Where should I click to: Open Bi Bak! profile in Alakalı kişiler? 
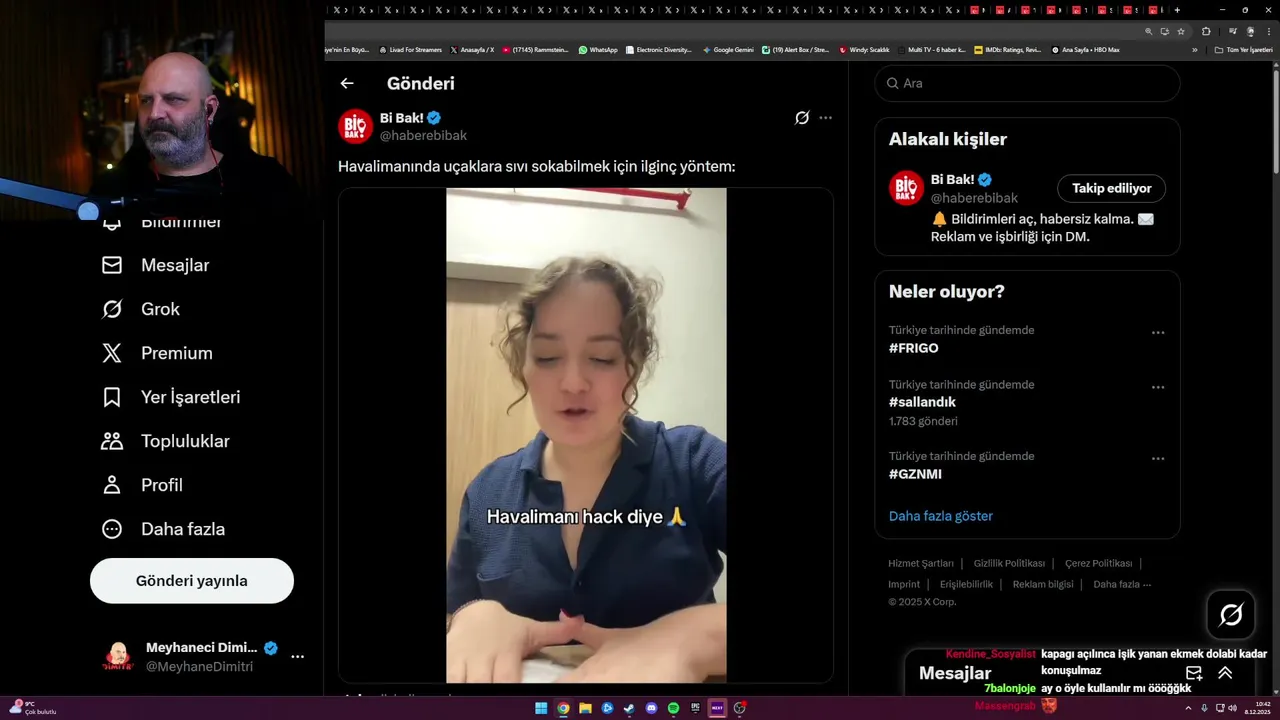(x=953, y=180)
